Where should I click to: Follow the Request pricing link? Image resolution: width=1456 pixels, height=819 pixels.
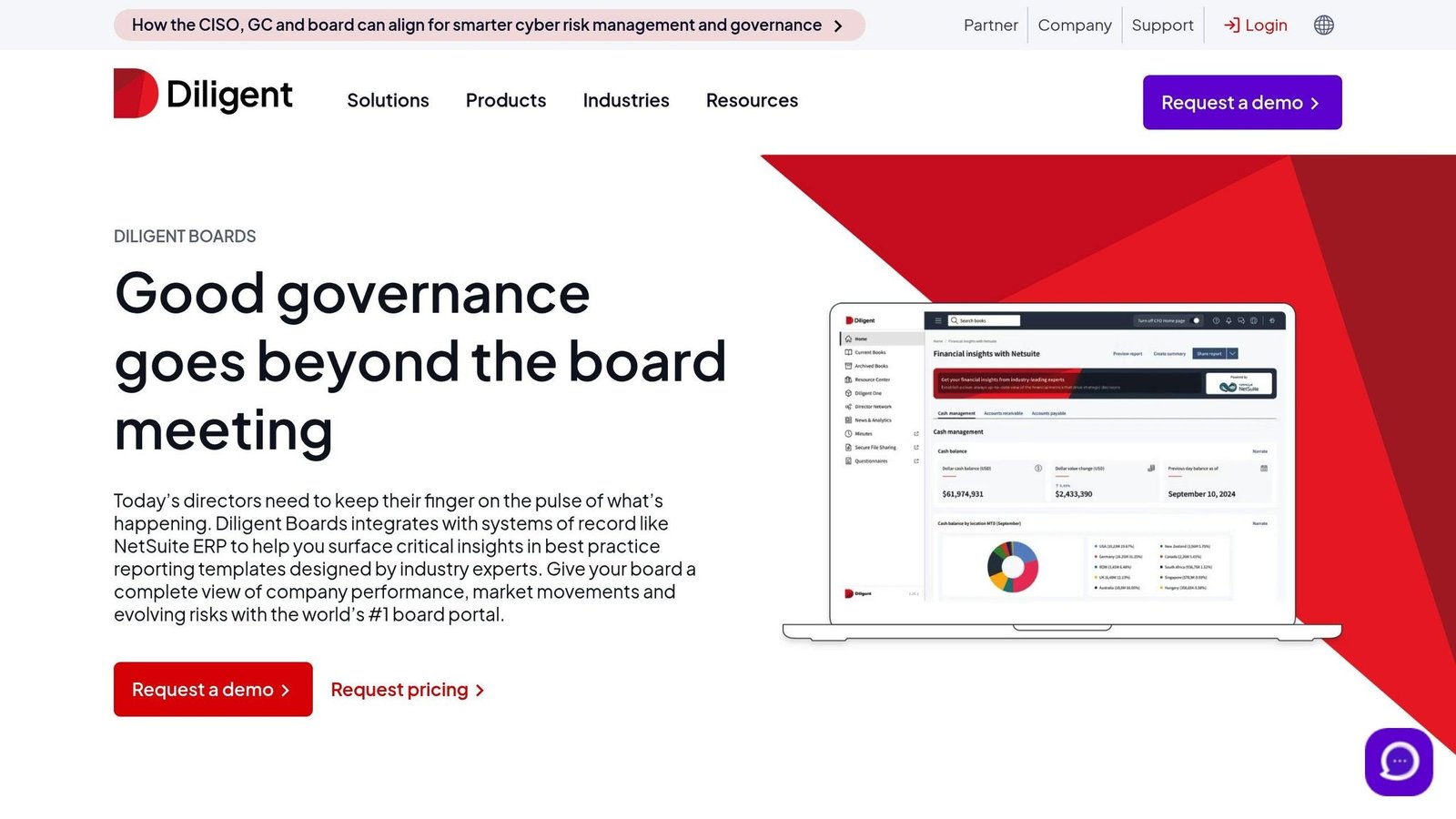408,690
